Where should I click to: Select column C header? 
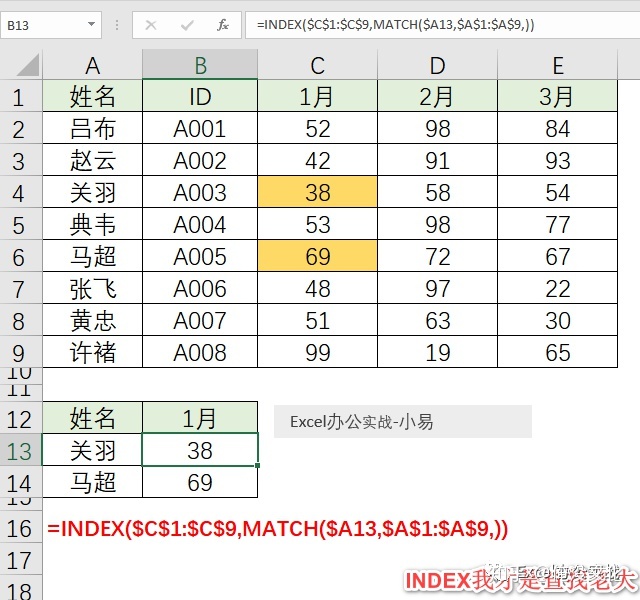(318, 65)
